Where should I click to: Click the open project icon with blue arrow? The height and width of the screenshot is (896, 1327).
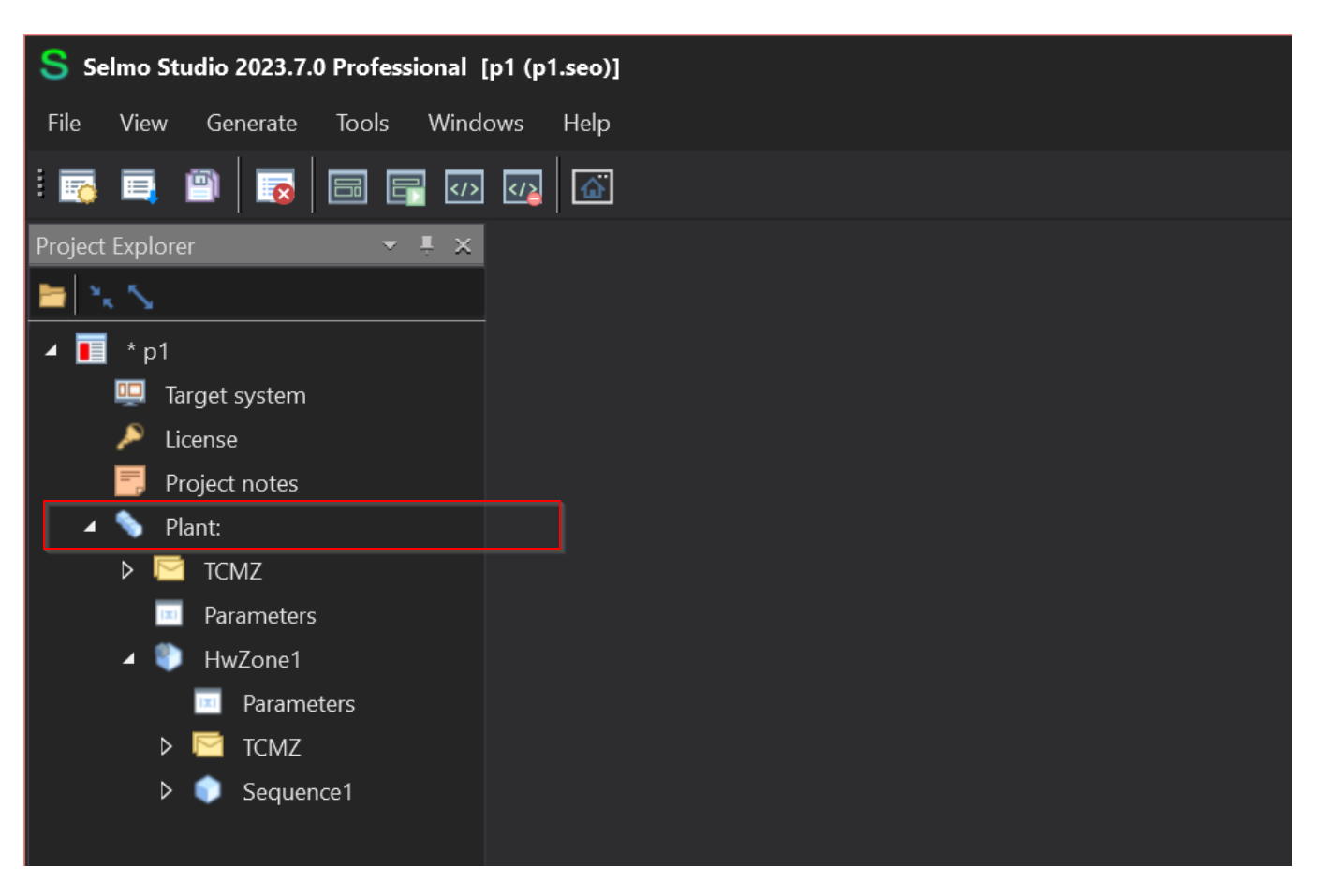pos(140,187)
